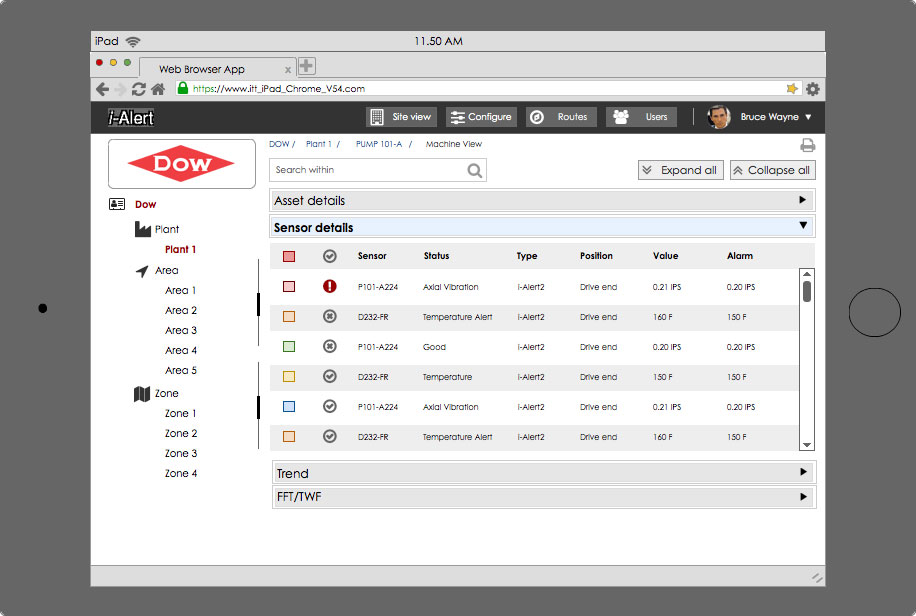Click the printer icon above Expand all
The width and height of the screenshot is (916, 616).
coord(807,146)
